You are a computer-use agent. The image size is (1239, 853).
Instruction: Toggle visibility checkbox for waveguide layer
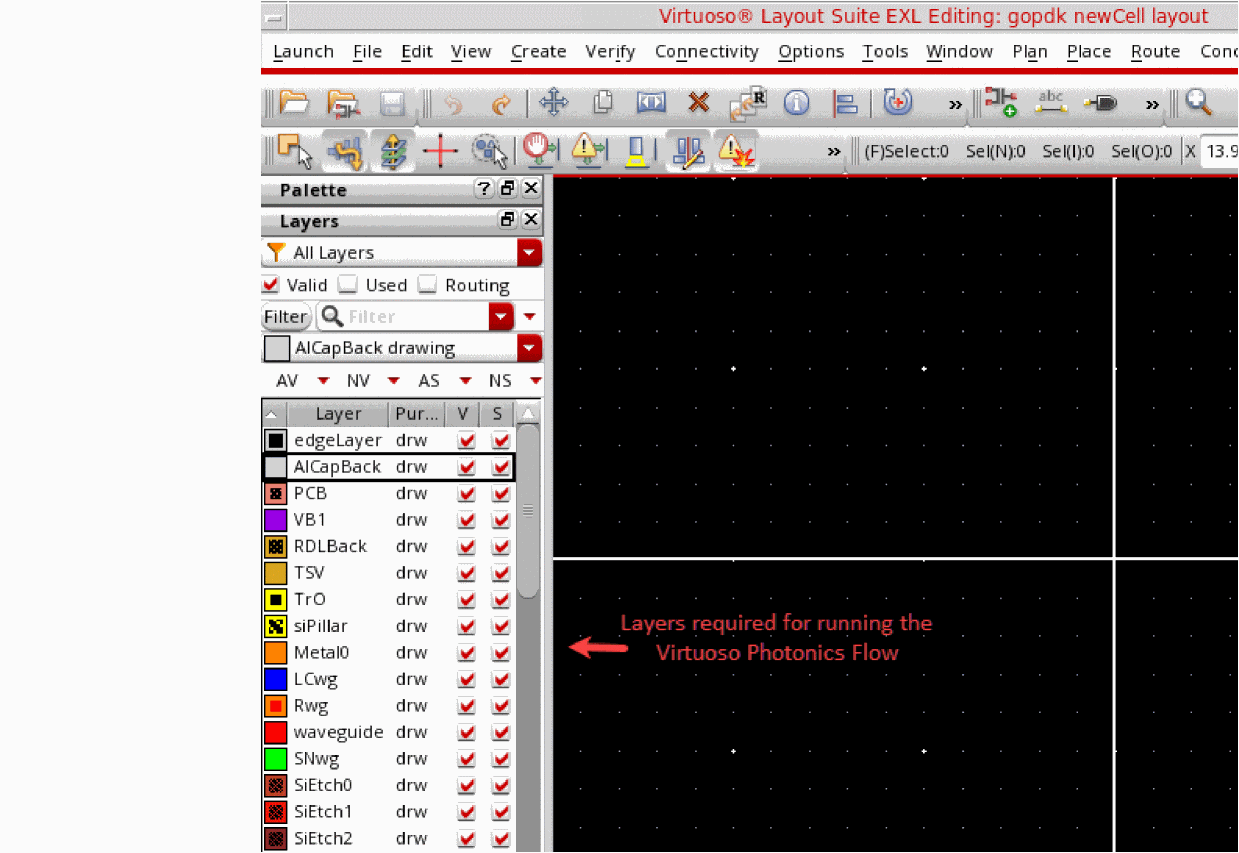point(466,732)
